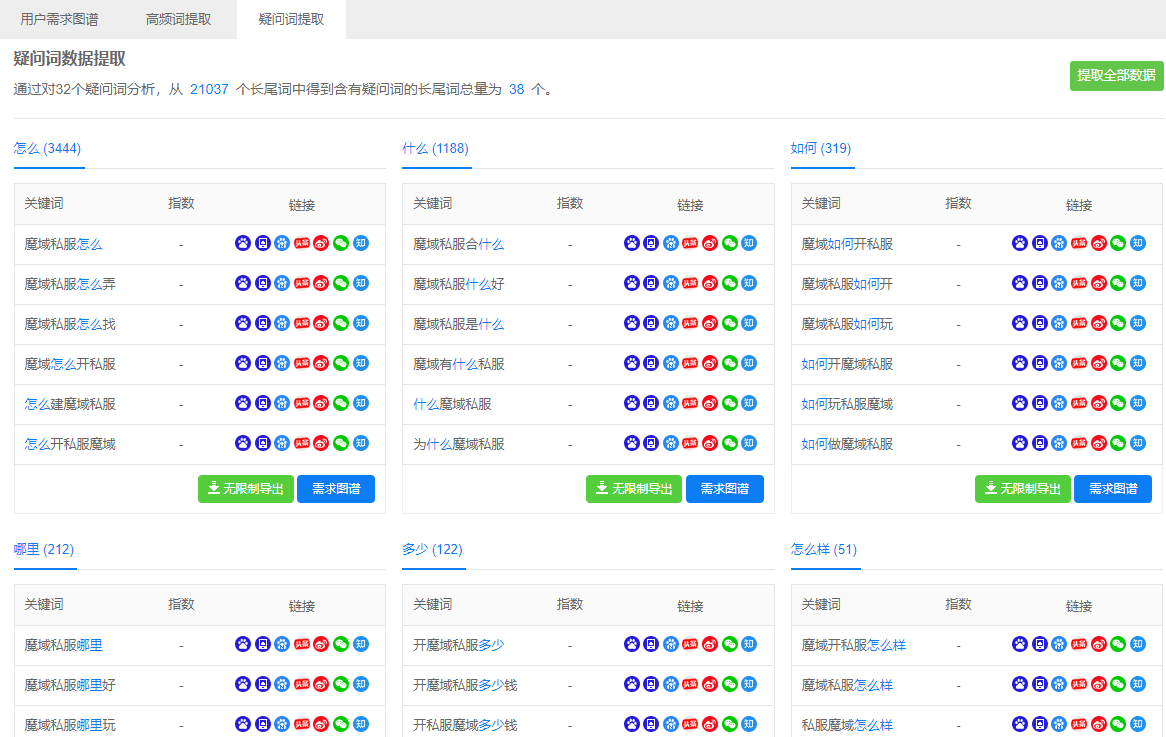Open WeChat icon for 开魔域私服多少钱 row

click(729, 684)
